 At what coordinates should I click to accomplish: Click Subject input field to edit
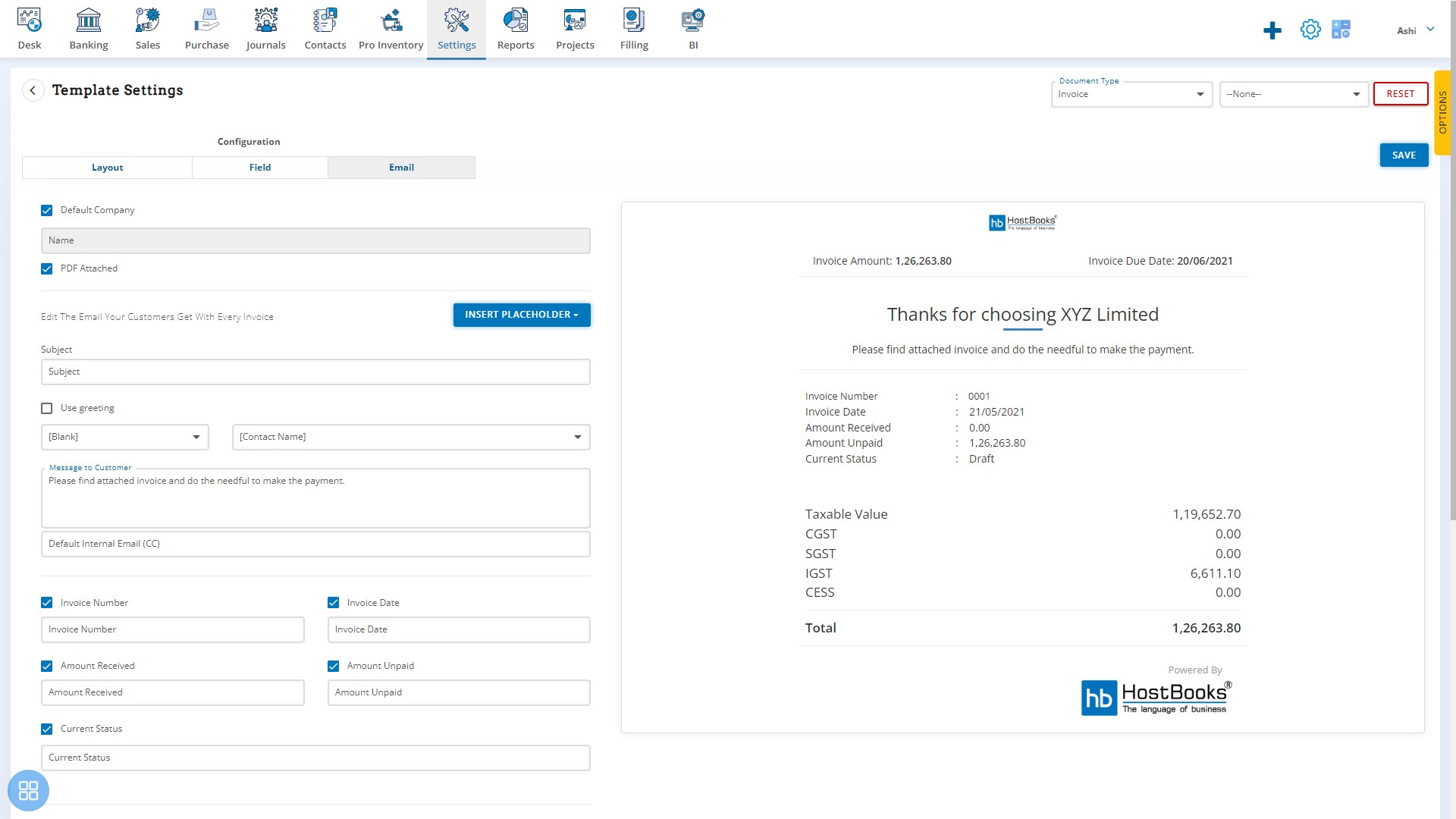click(315, 371)
